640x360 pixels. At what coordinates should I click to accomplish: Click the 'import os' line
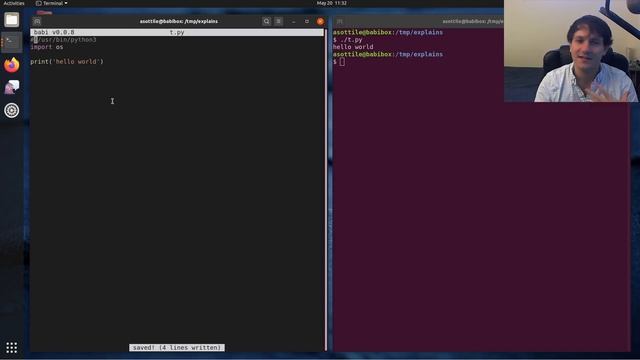47,47
